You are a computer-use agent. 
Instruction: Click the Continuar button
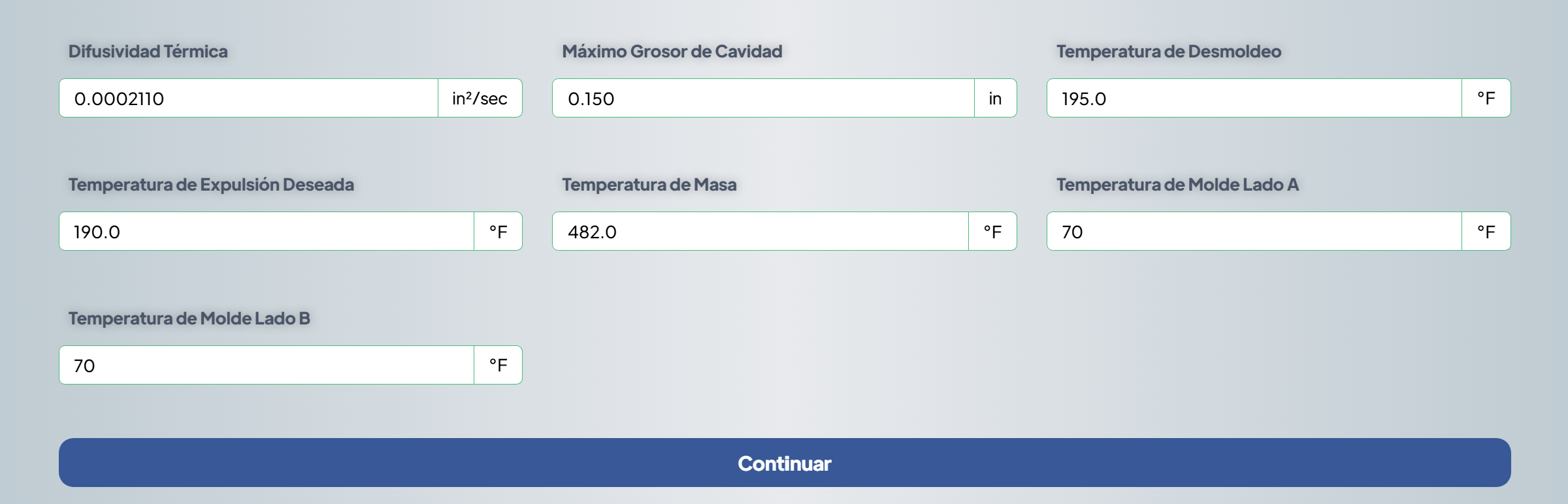click(x=784, y=463)
